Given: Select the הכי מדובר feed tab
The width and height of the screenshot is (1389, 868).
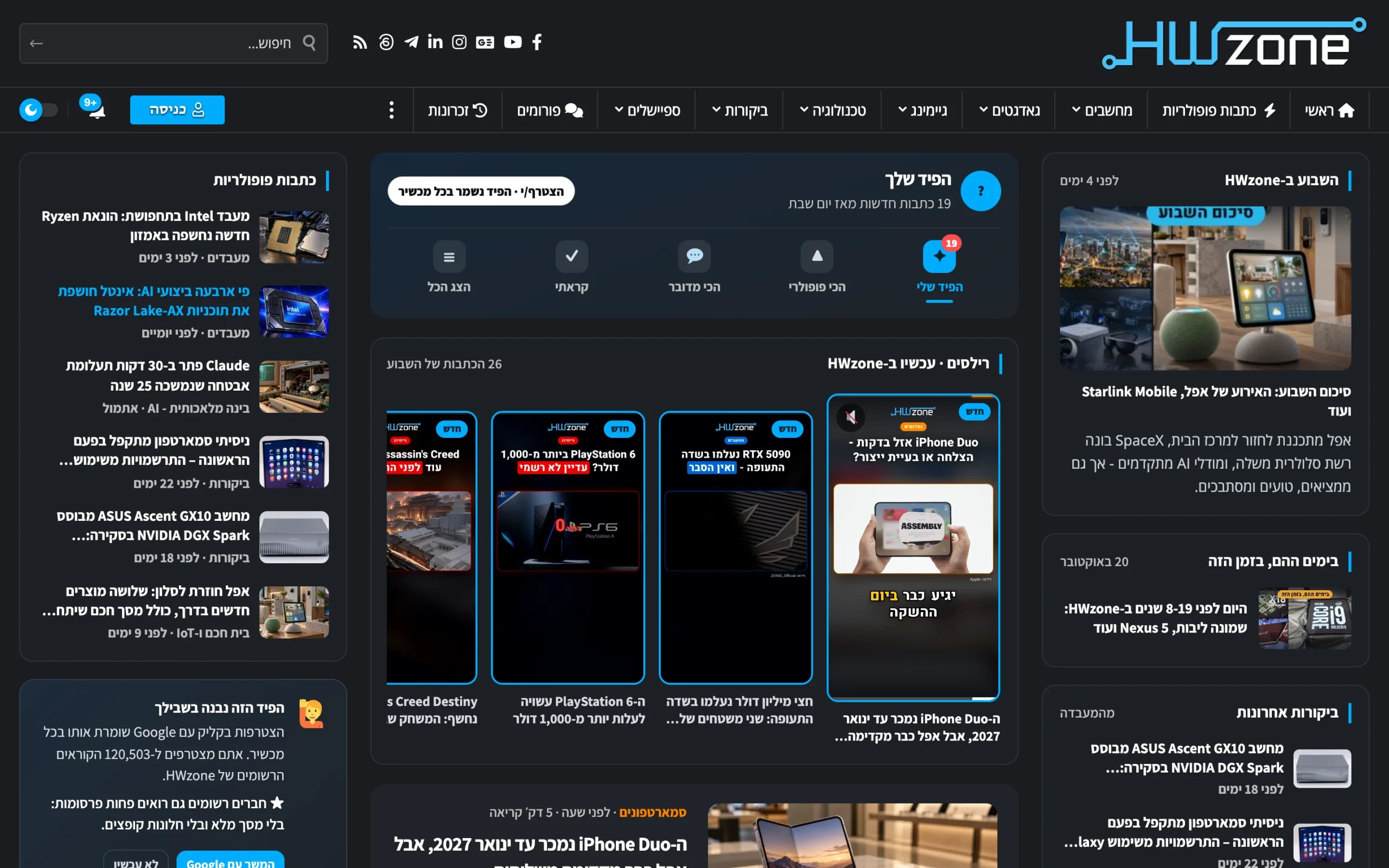Looking at the screenshot, I should [694, 267].
